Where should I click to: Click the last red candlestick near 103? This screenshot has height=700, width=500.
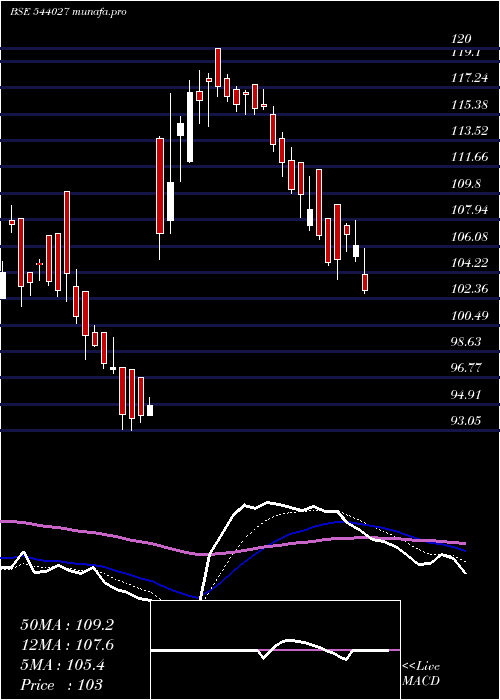point(365,271)
